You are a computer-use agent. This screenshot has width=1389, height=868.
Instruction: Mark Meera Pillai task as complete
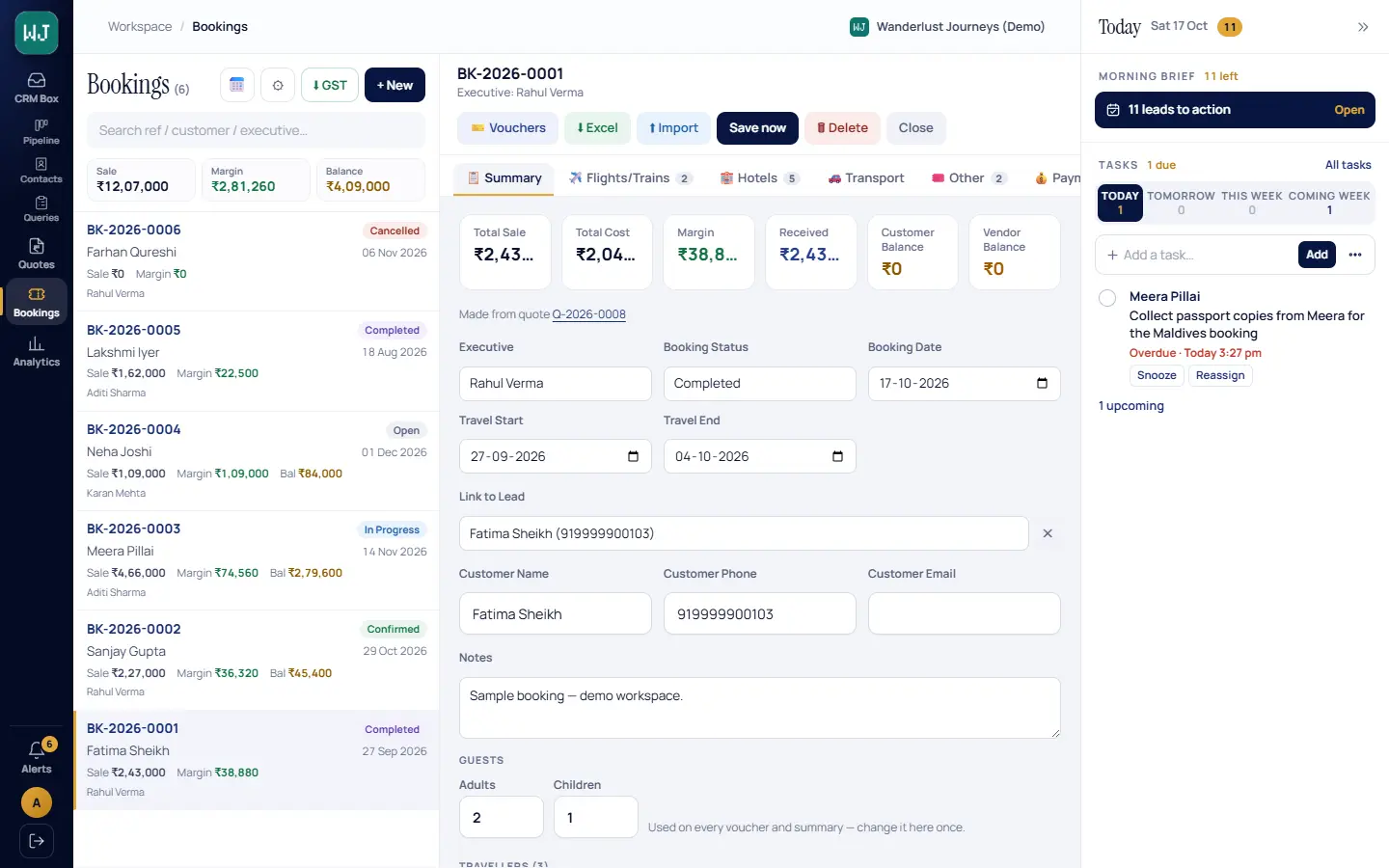pyautogui.click(x=1107, y=298)
